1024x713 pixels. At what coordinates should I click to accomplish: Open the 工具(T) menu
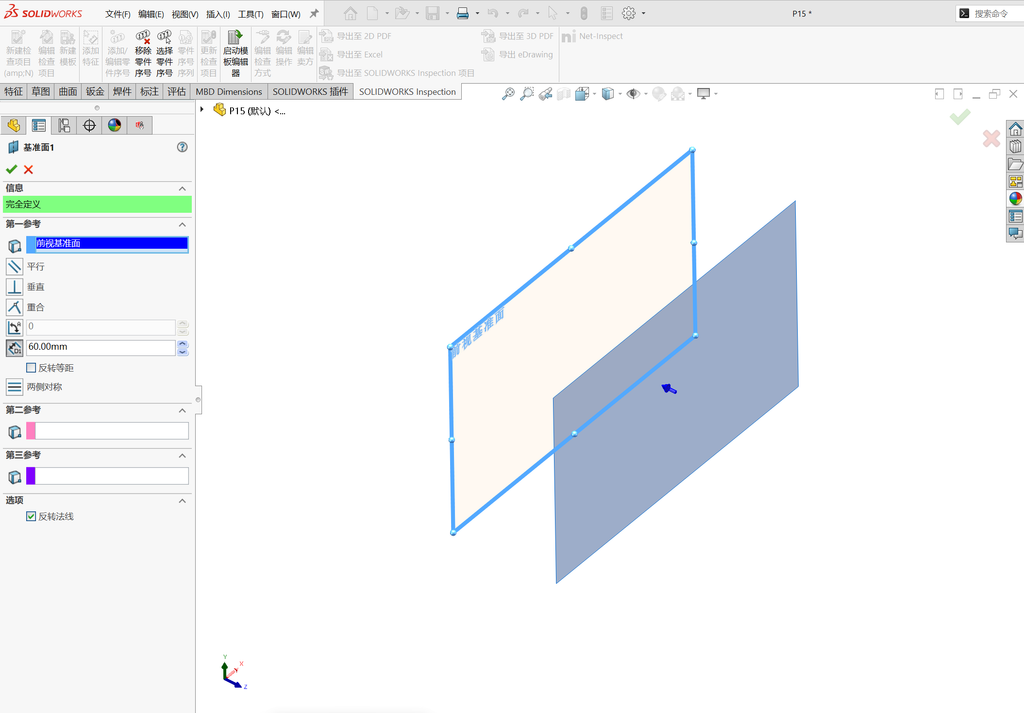[x=250, y=14]
